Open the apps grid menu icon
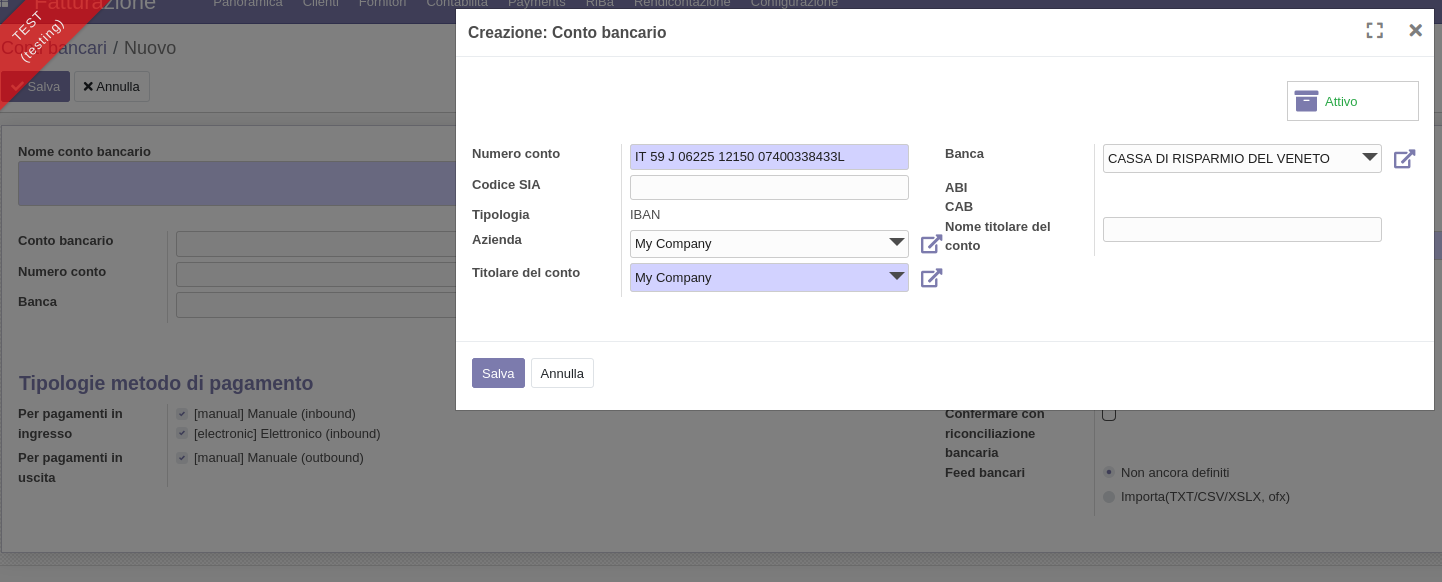The width and height of the screenshot is (1442, 582). (5, 4)
